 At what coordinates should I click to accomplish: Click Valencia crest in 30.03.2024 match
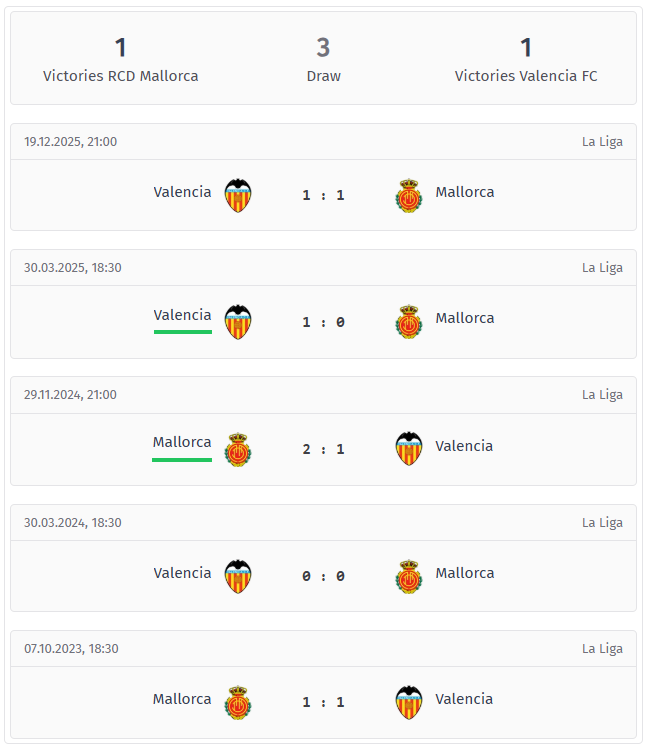[238, 576]
